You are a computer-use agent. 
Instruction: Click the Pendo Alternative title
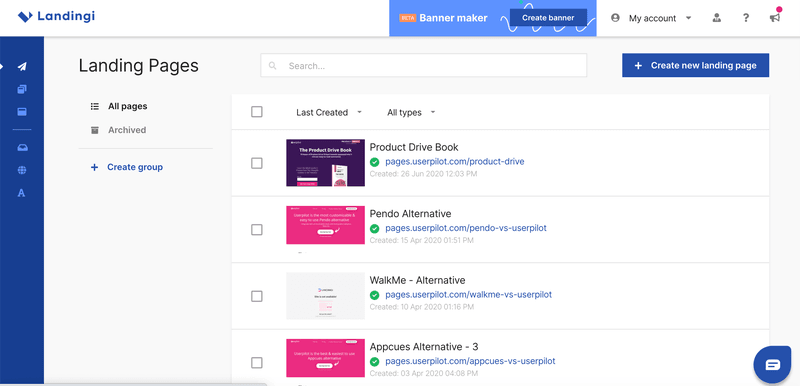coord(410,214)
